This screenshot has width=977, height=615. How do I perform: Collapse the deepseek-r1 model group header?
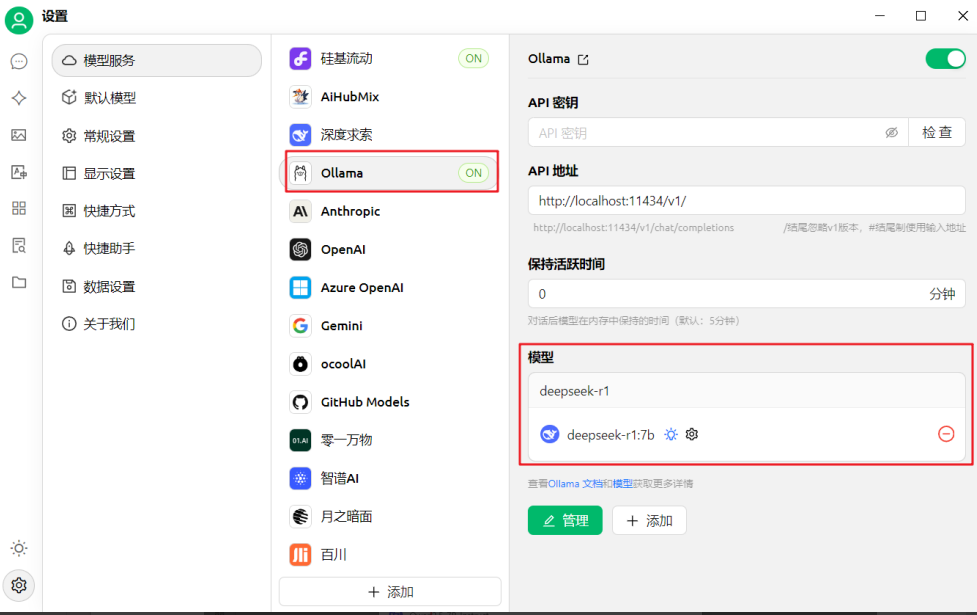click(746, 391)
